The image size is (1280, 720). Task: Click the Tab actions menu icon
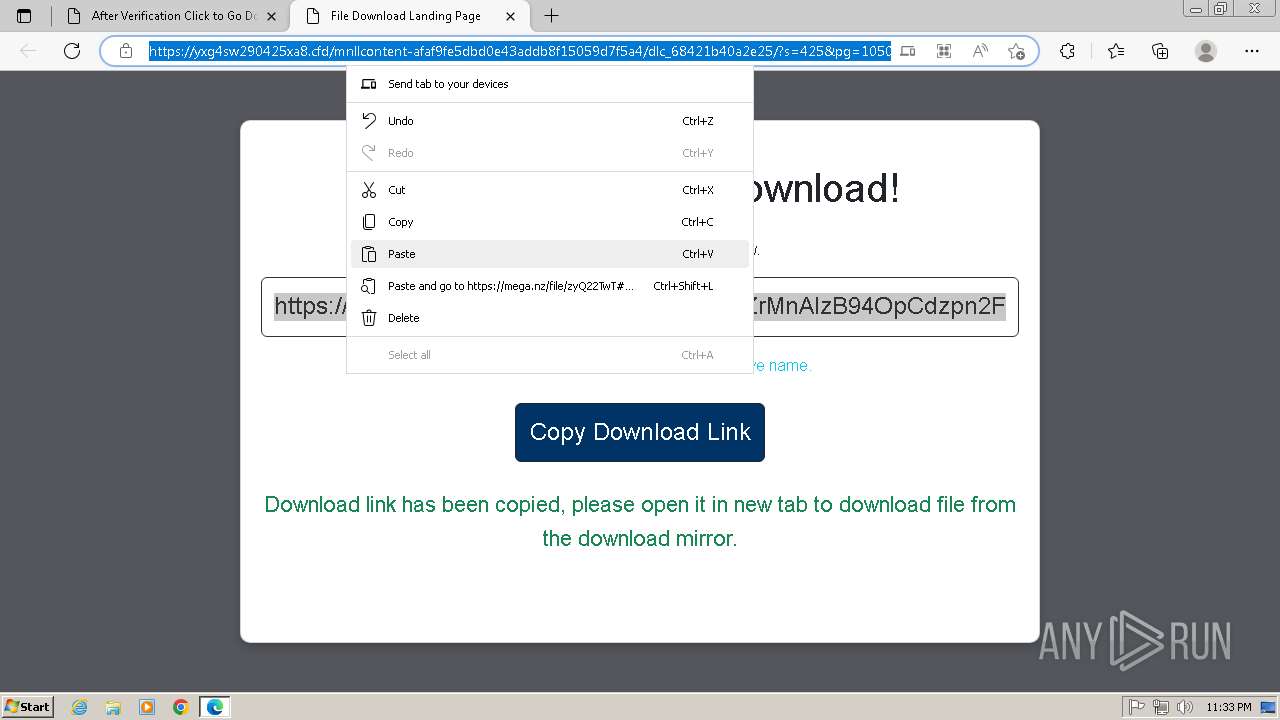pos(25,16)
